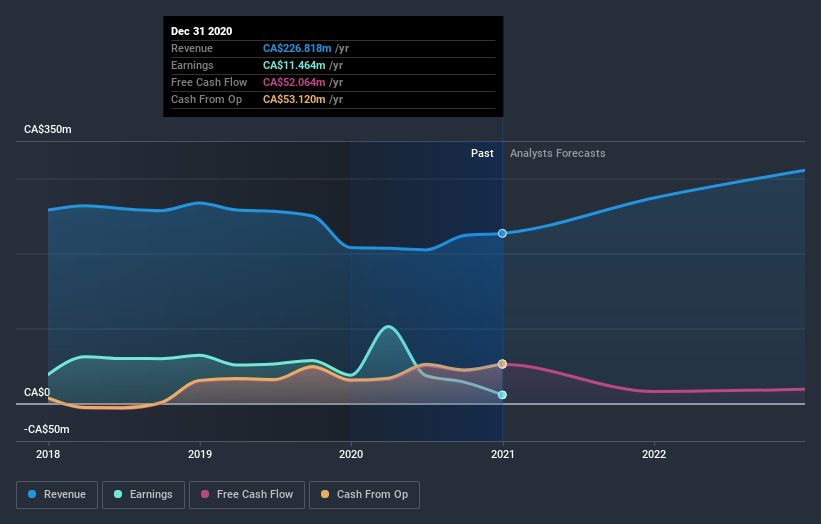Select the 2020 x-axis label
The width and height of the screenshot is (821, 524).
click(x=351, y=454)
